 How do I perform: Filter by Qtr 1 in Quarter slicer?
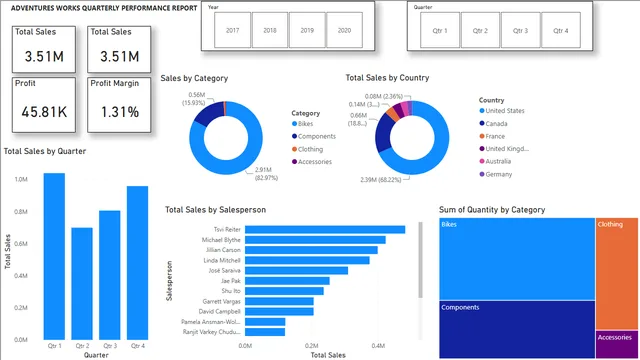pos(440,30)
